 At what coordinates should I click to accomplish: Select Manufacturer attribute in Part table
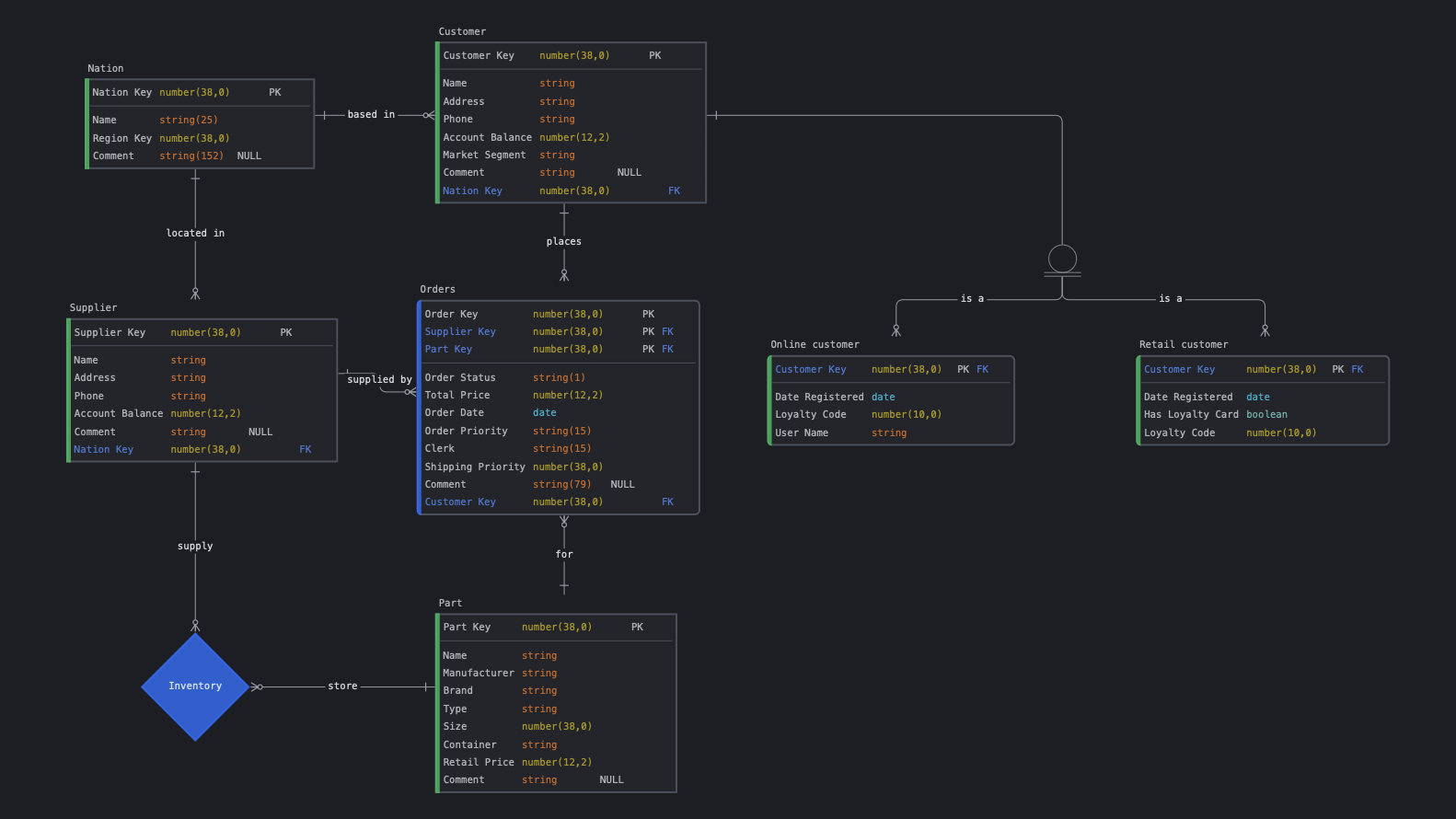(x=557, y=674)
